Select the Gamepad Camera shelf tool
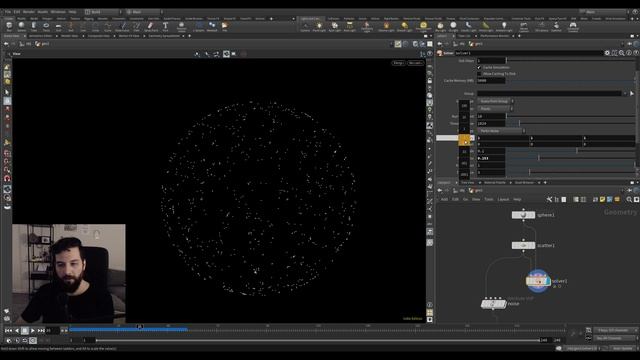 [x=573, y=27]
